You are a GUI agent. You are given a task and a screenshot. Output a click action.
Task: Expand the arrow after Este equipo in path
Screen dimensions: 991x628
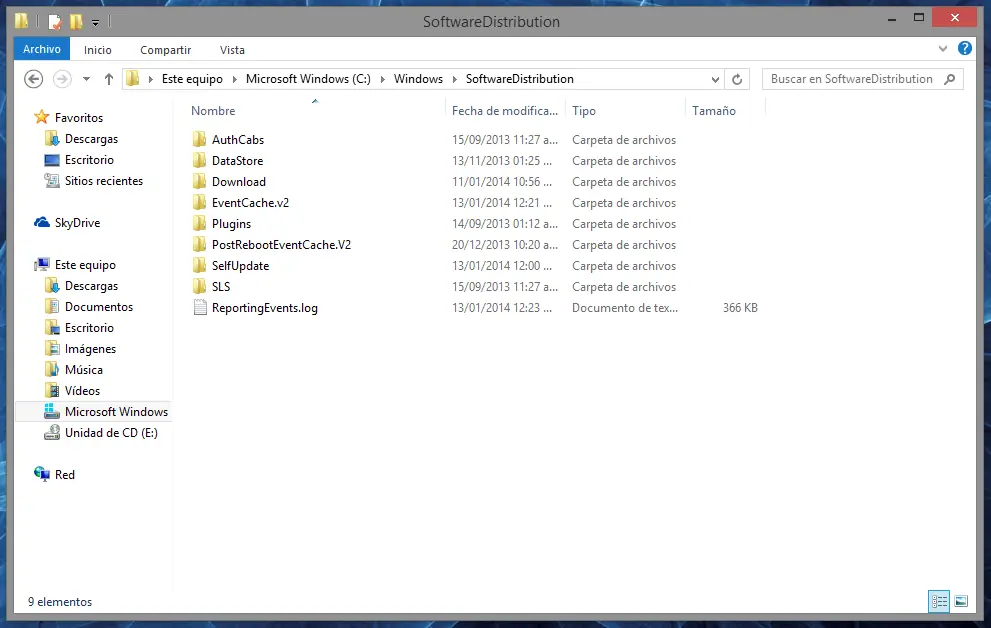click(234, 80)
